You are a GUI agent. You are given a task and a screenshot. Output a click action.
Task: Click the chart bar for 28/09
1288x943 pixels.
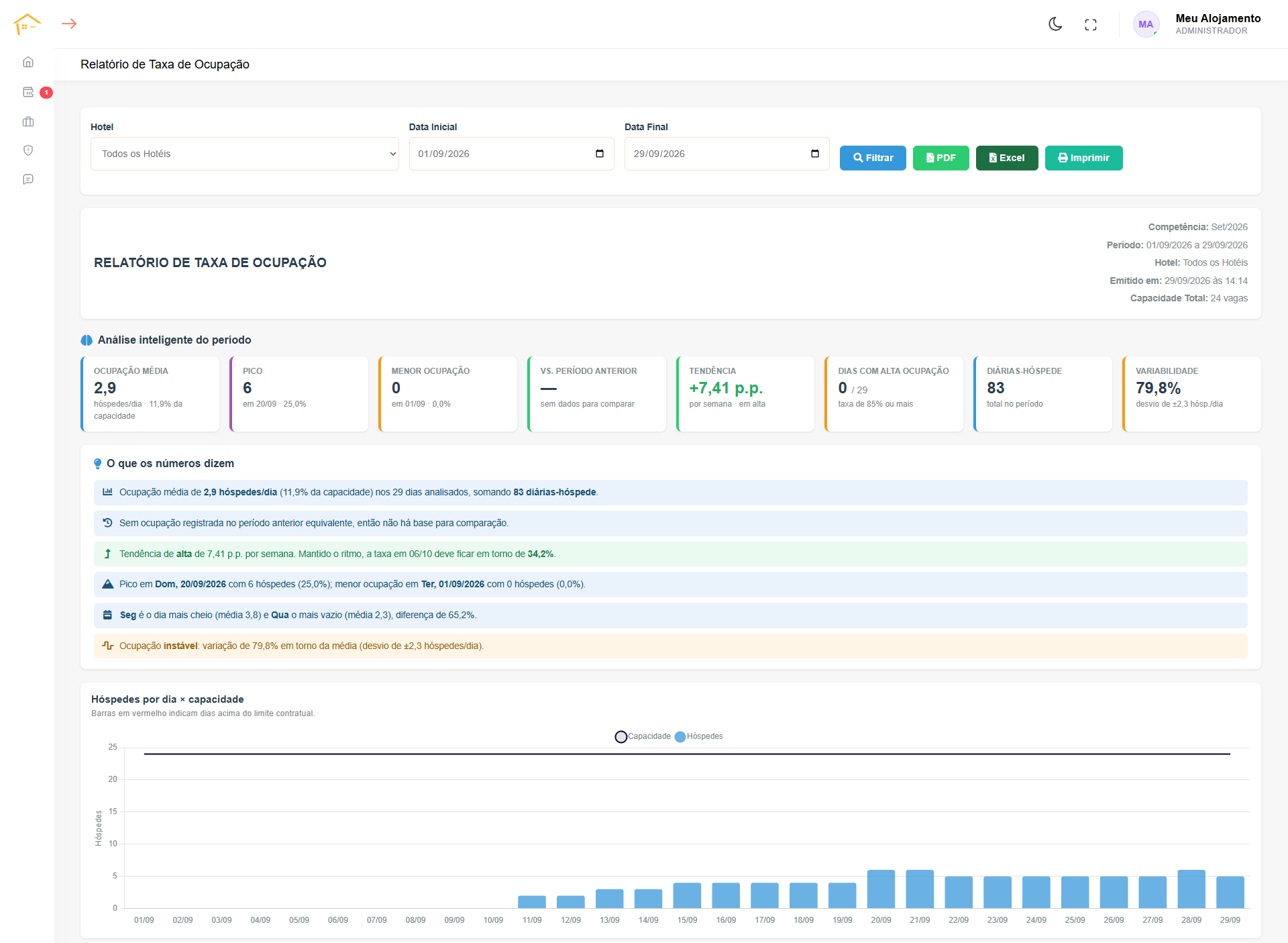tap(1191, 889)
